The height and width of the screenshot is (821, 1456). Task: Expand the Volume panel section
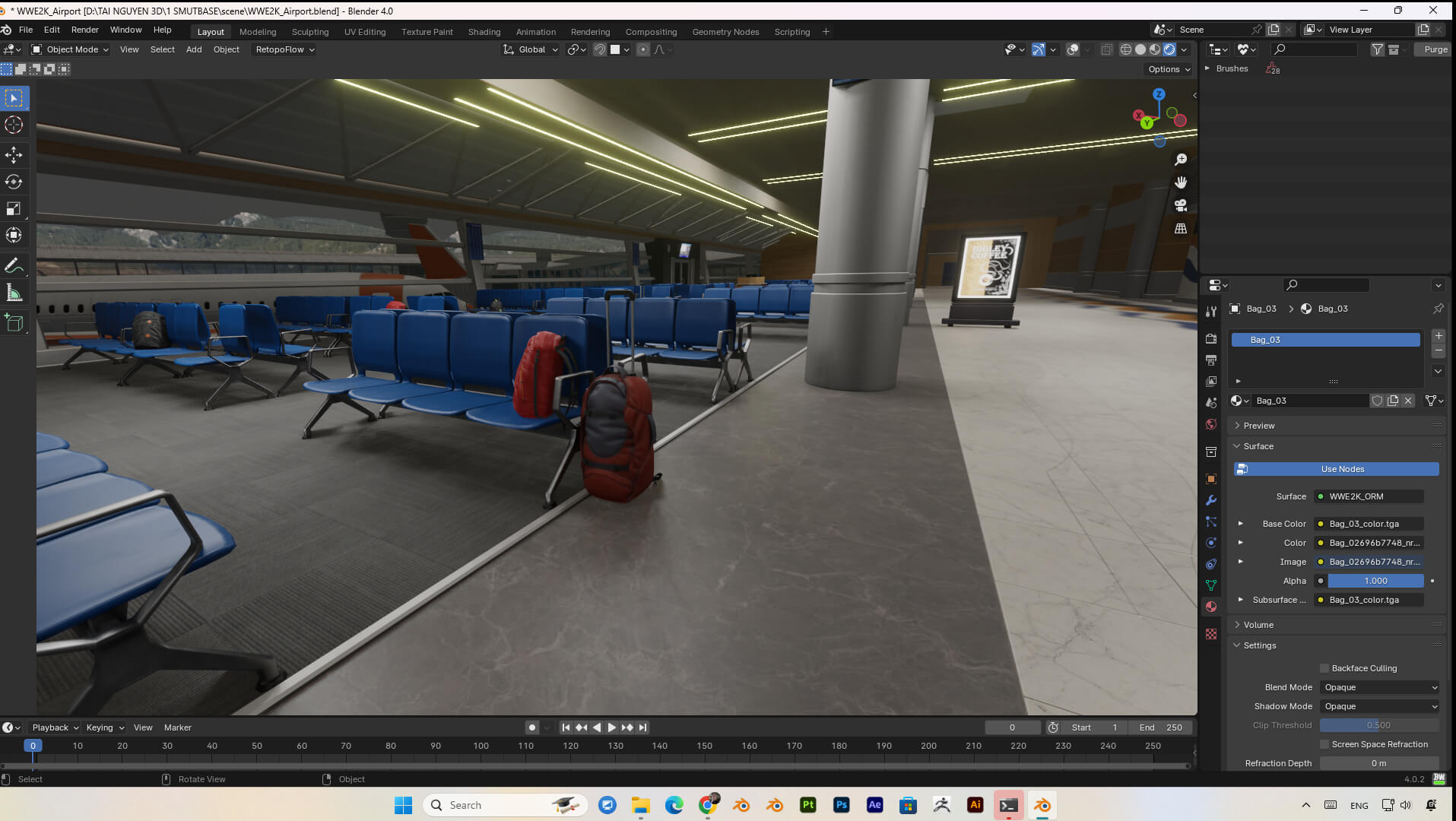1258,625
